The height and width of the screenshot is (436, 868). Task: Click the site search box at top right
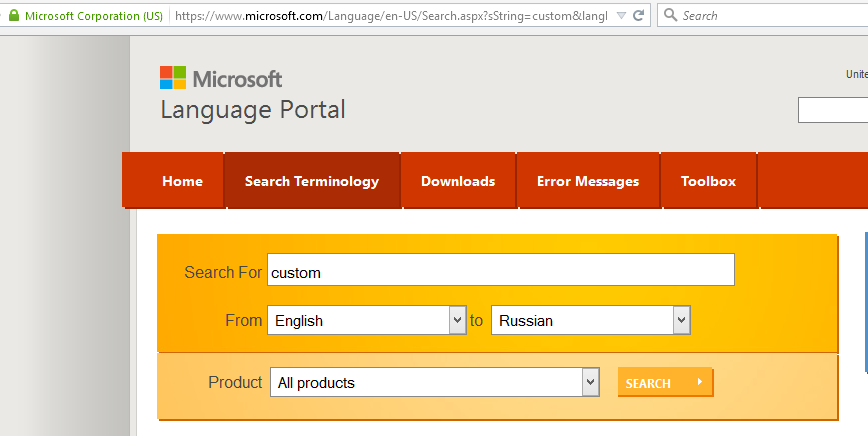[833, 110]
